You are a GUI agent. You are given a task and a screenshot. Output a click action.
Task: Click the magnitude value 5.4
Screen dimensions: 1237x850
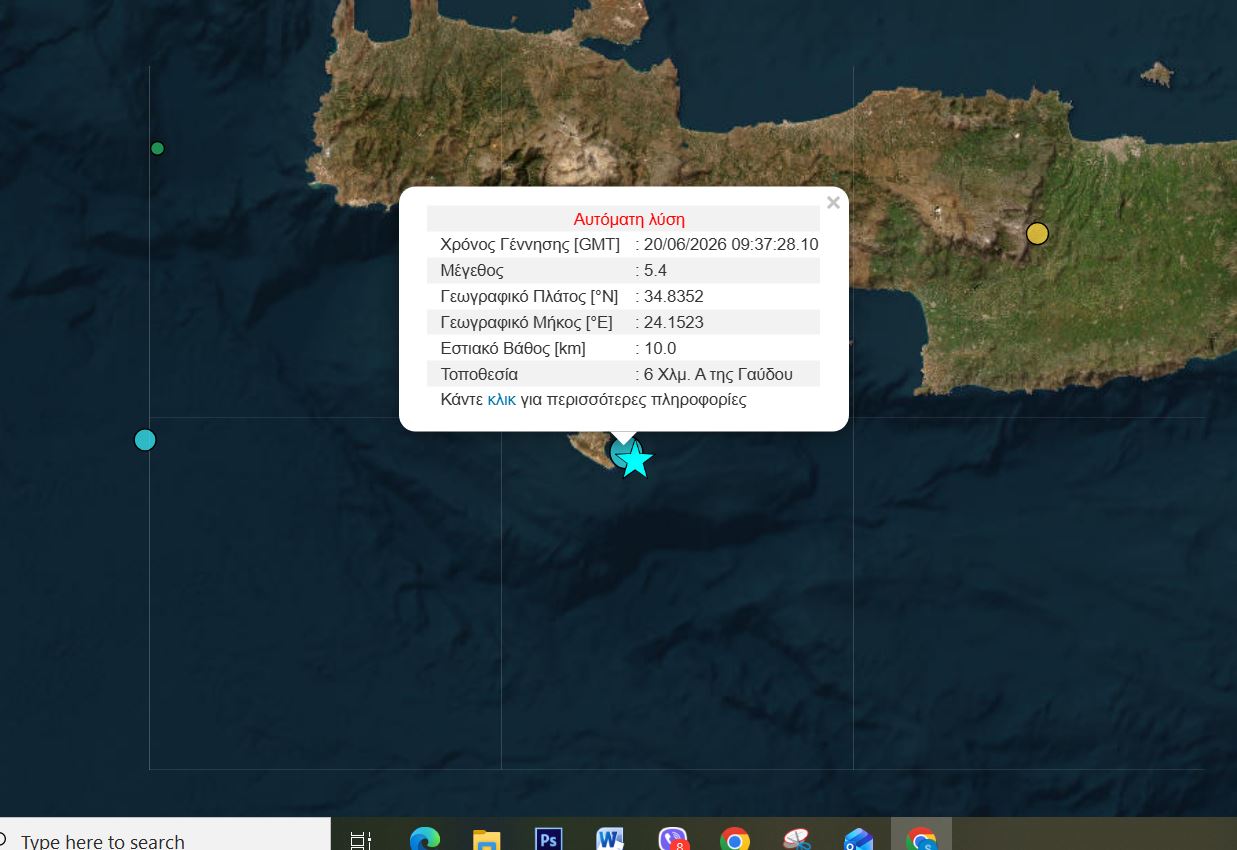coord(655,270)
